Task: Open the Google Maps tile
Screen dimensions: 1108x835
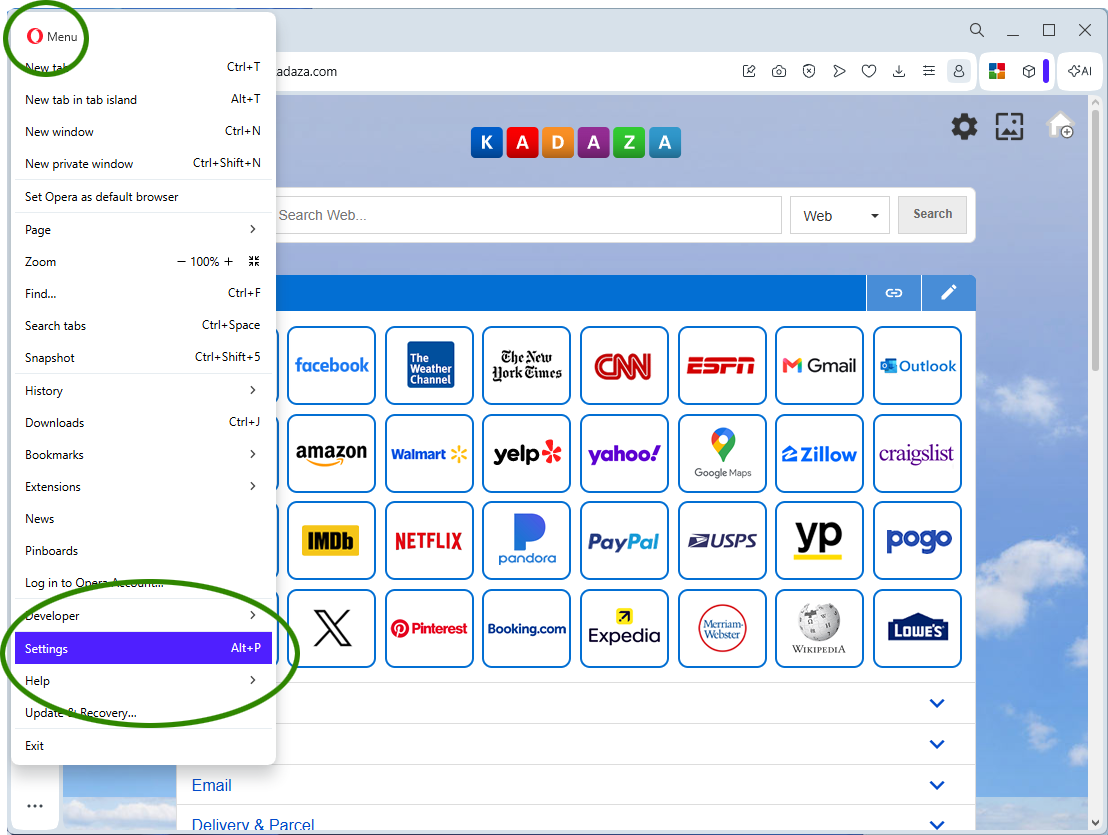Action: click(722, 453)
